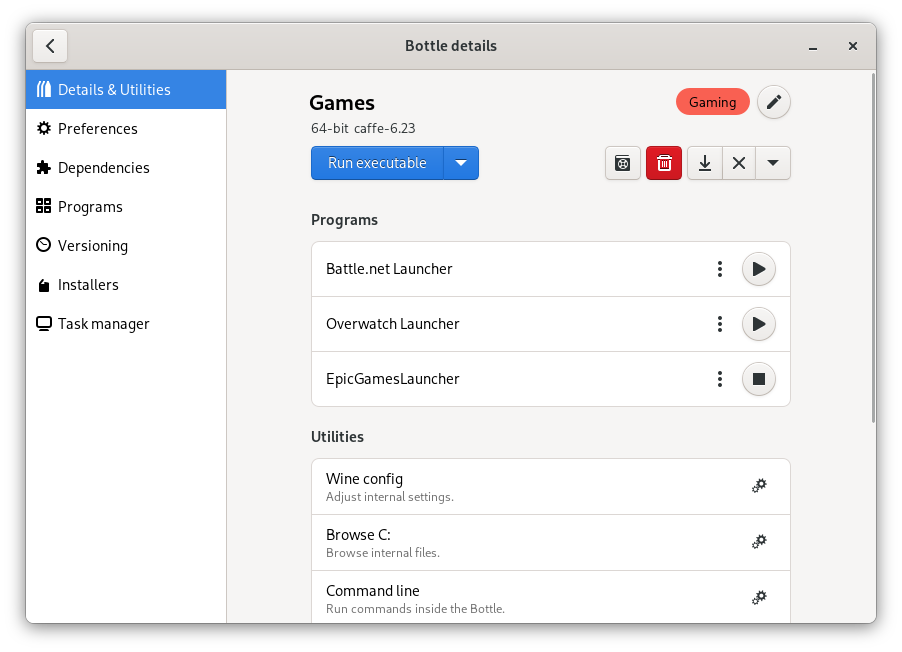902x652 pixels.
Task: Click the backup icon left of trash
Action: (622, 163)
